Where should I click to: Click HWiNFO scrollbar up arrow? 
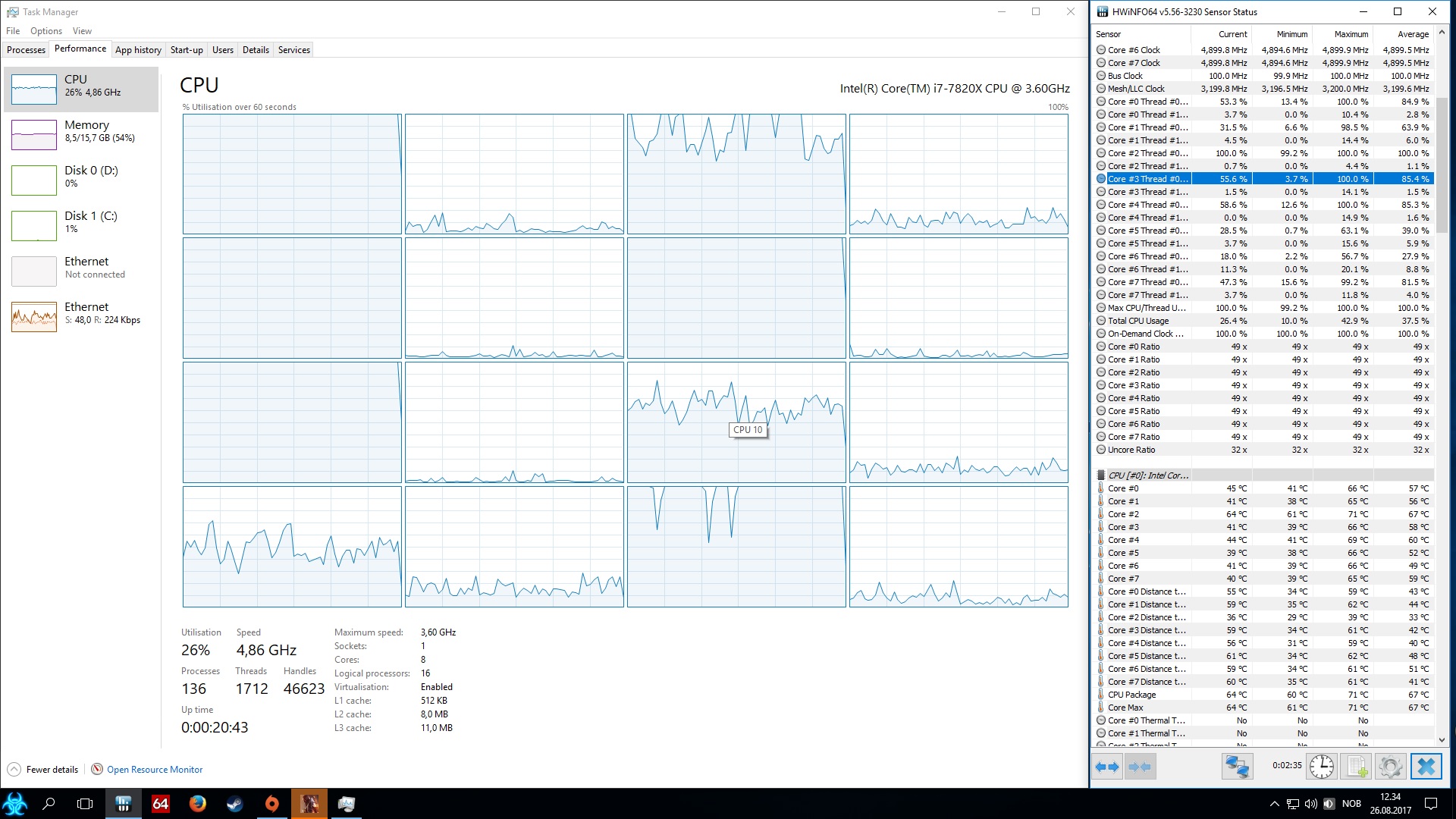tap(1442, 33)
